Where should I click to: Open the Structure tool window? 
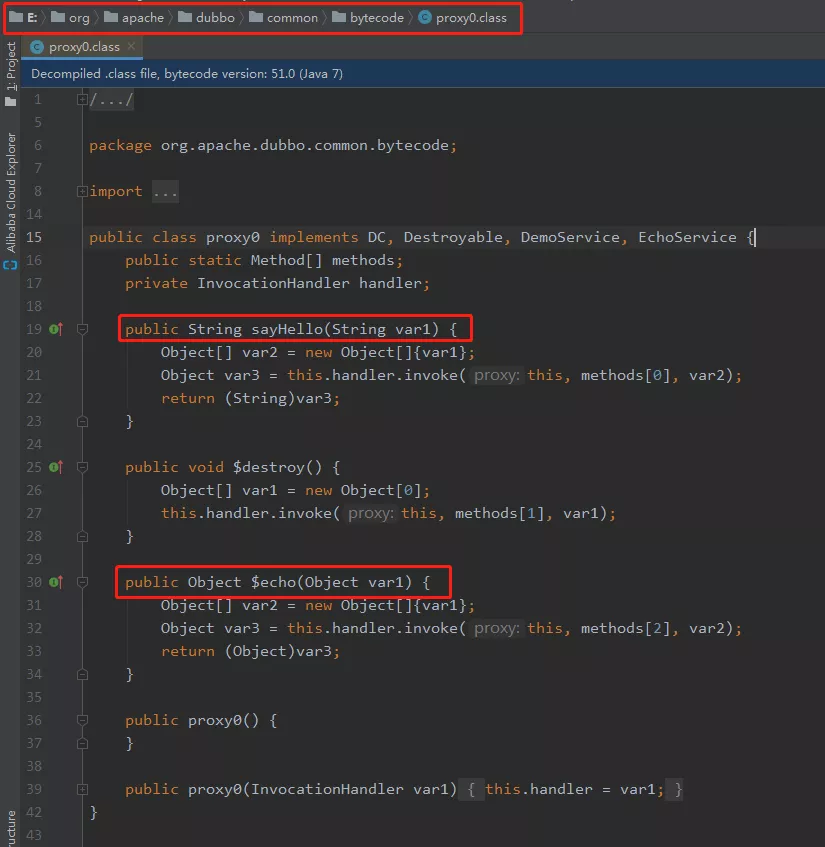click(x=11, y=828)
